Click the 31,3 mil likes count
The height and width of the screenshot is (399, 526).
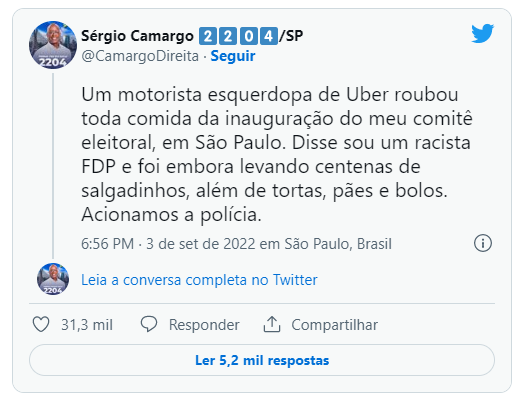click(x=87, y=325)
